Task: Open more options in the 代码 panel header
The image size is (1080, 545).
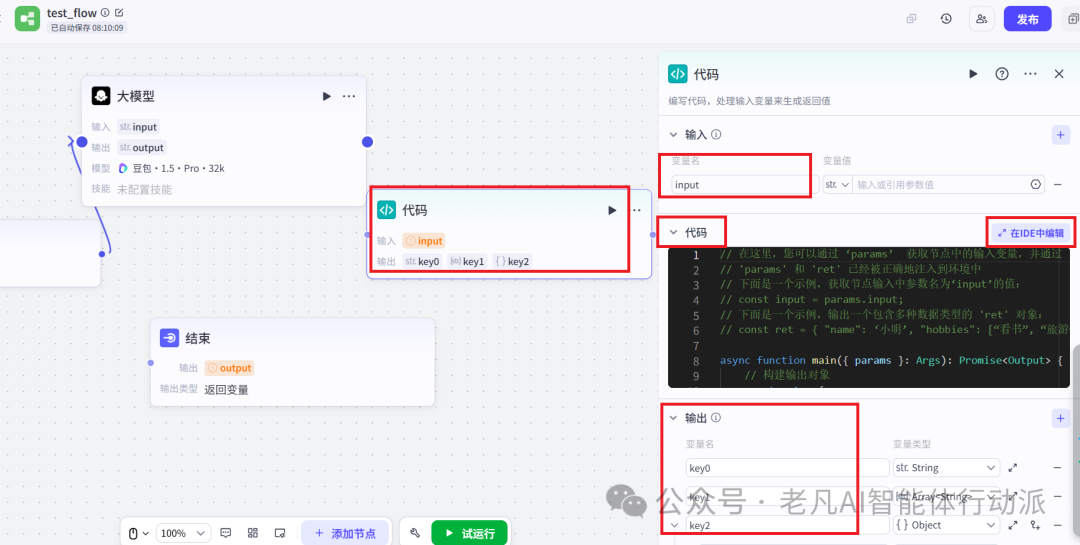Action: [1030, 74]
